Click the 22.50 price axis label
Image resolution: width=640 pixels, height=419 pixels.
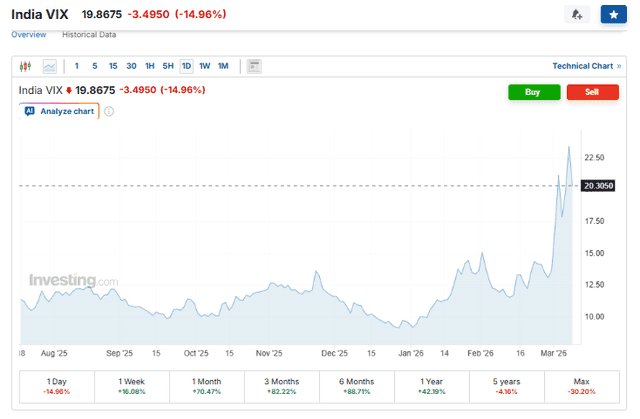tap(594, 157)
